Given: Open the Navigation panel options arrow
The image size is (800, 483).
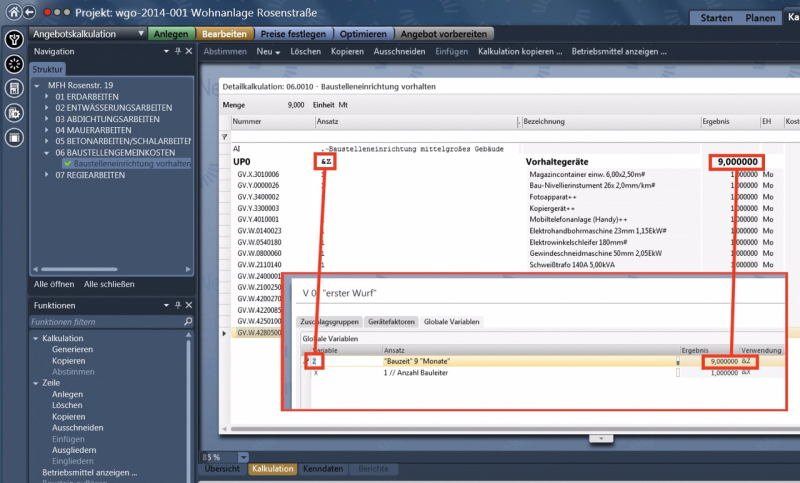Looking at the screenshot, I should [x=166, y=52].
